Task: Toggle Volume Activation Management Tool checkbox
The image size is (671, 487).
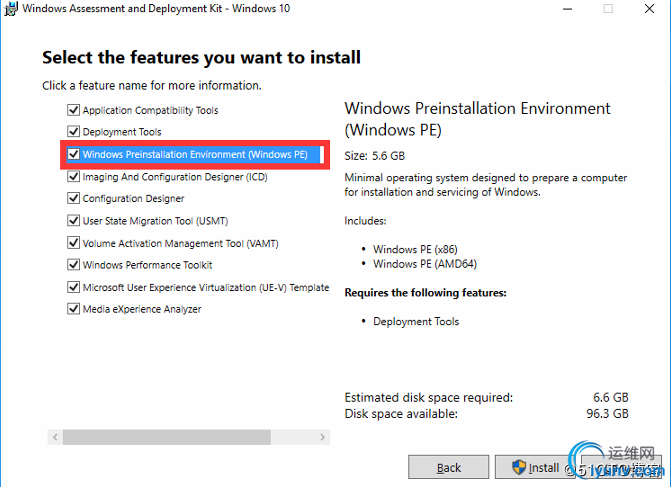Action: pyautogui.click(x=73, y=243)
